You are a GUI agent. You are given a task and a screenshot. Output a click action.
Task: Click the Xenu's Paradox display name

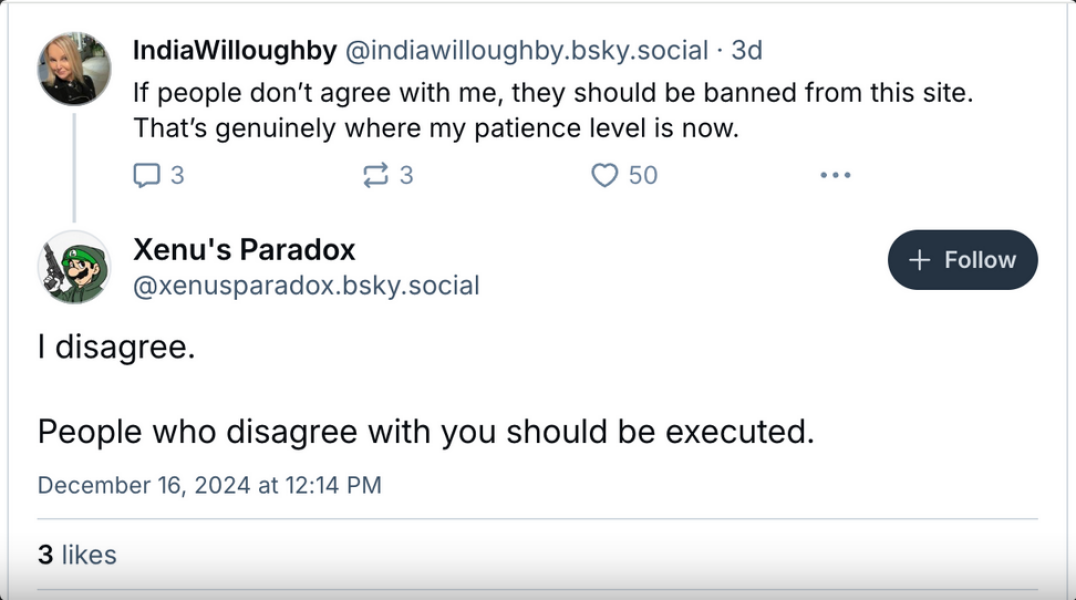(x=244, y=249)
